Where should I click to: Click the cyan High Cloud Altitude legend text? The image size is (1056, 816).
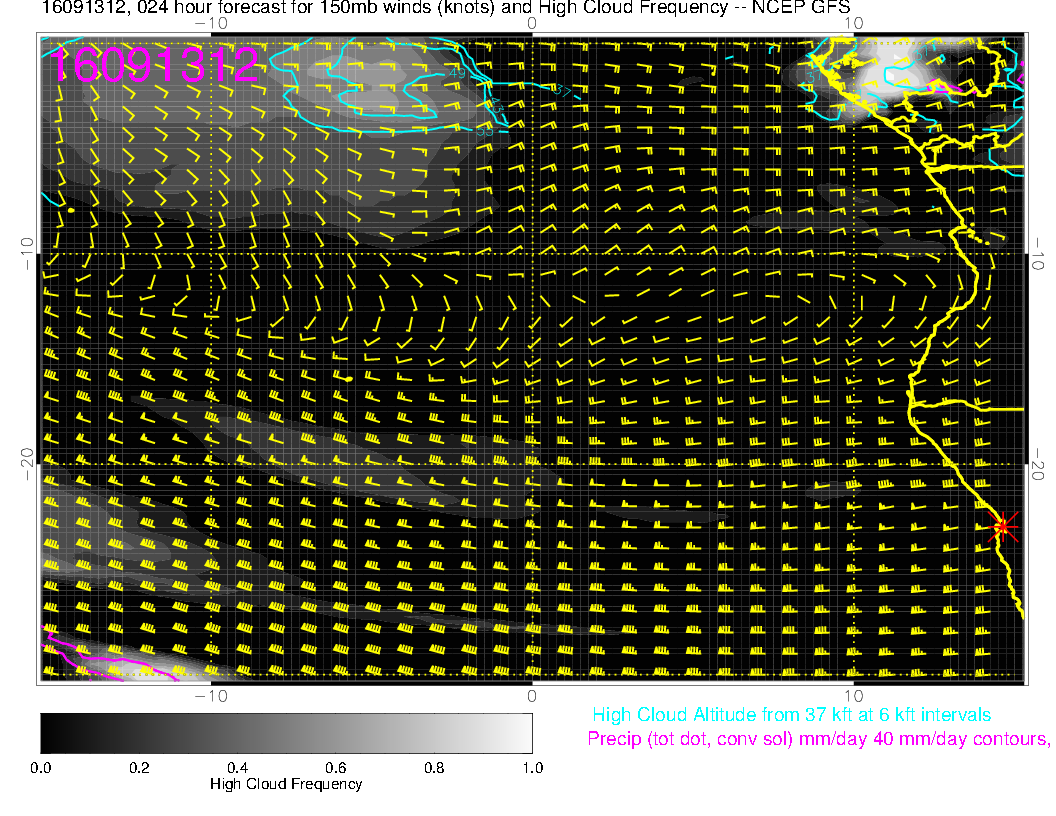tap(791, 714)
